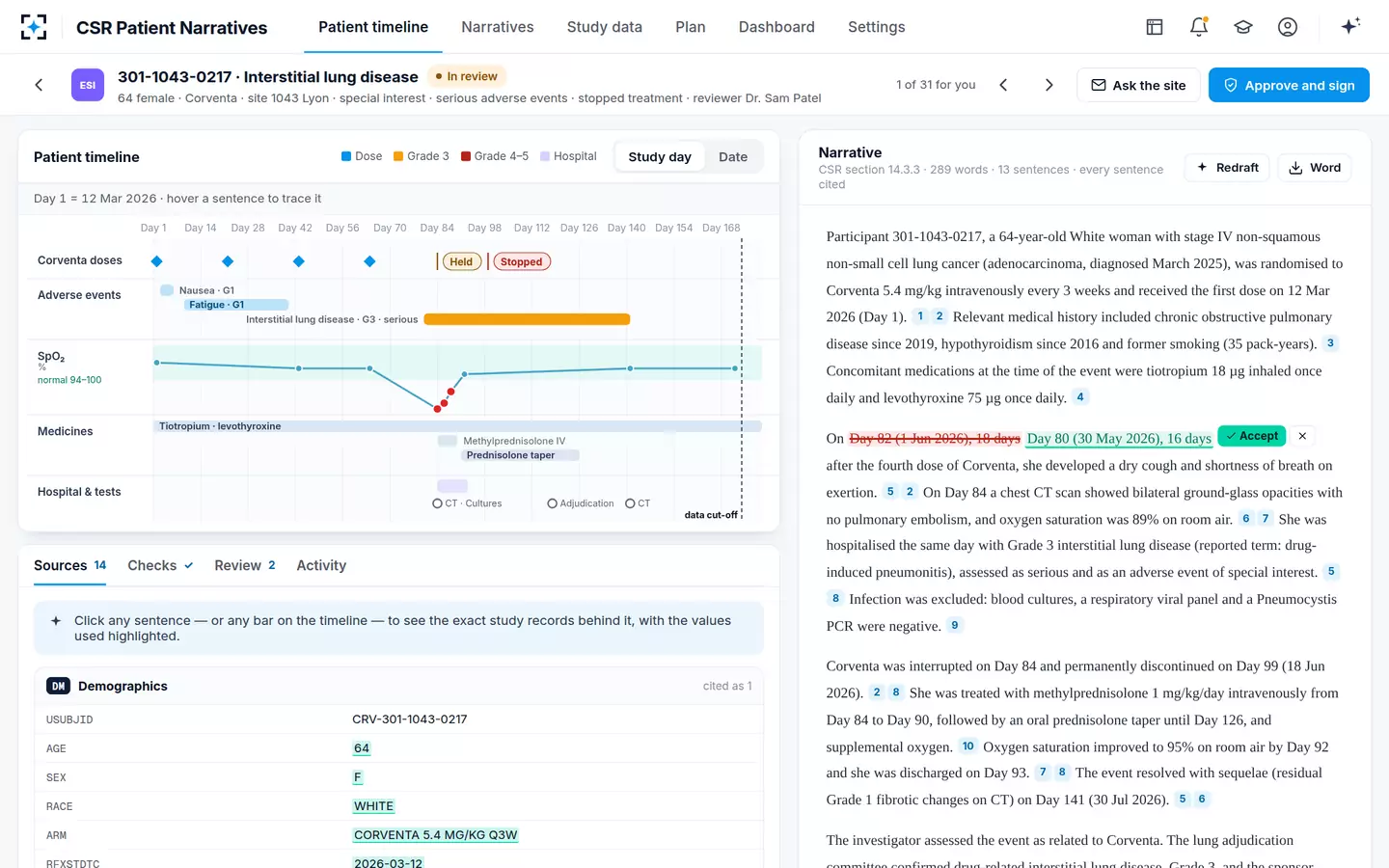
Task: Open the AI sparkle assistant icon
Action: click(1350, 26)
